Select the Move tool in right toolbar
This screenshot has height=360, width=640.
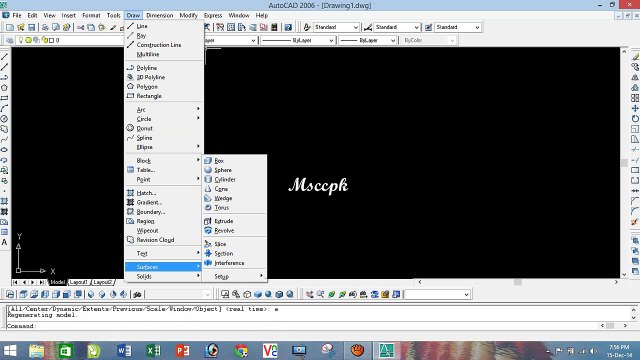(x=635, y=108)
